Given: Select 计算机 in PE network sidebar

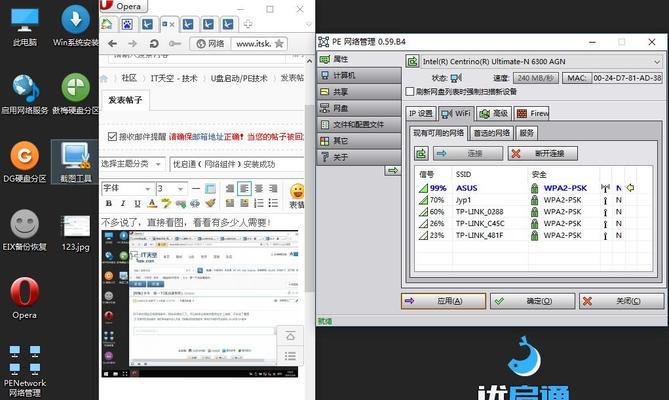Looking at the screenshot, I should pyautogui.click(x=360, y=75).
